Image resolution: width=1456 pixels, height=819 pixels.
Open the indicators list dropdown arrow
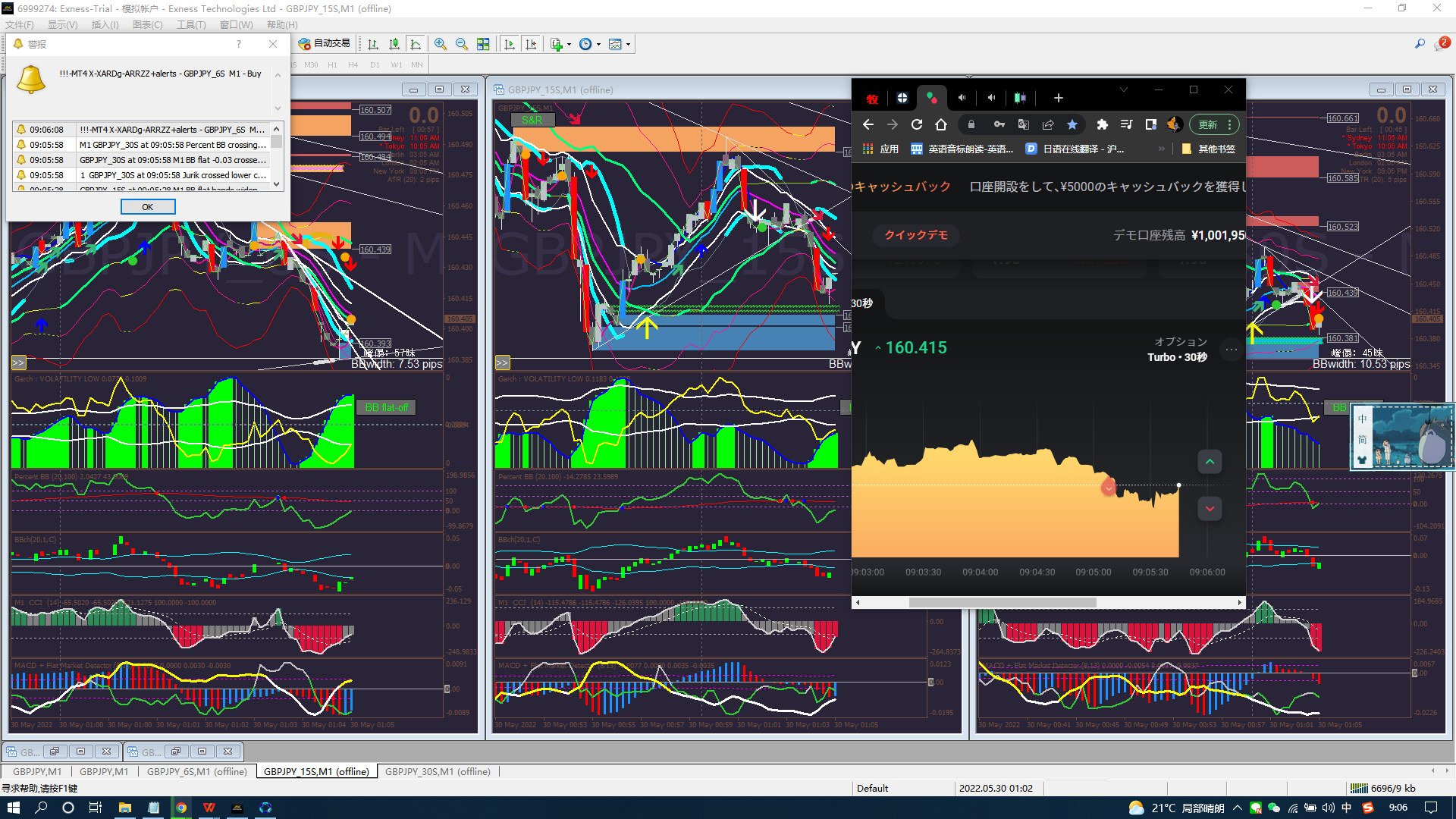(569, 44)
